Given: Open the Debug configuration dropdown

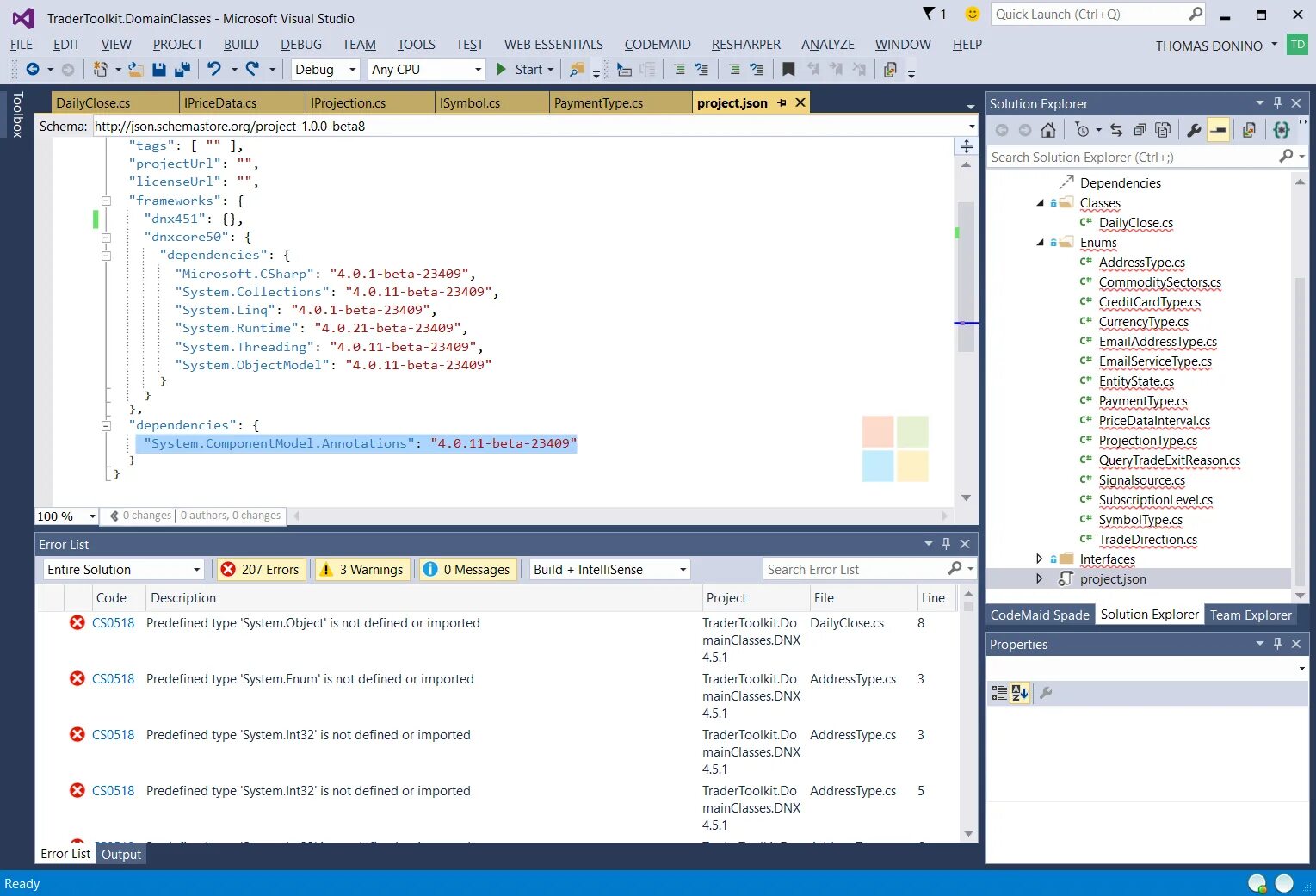Looking at the screenshot, I should tap(325, 70).
